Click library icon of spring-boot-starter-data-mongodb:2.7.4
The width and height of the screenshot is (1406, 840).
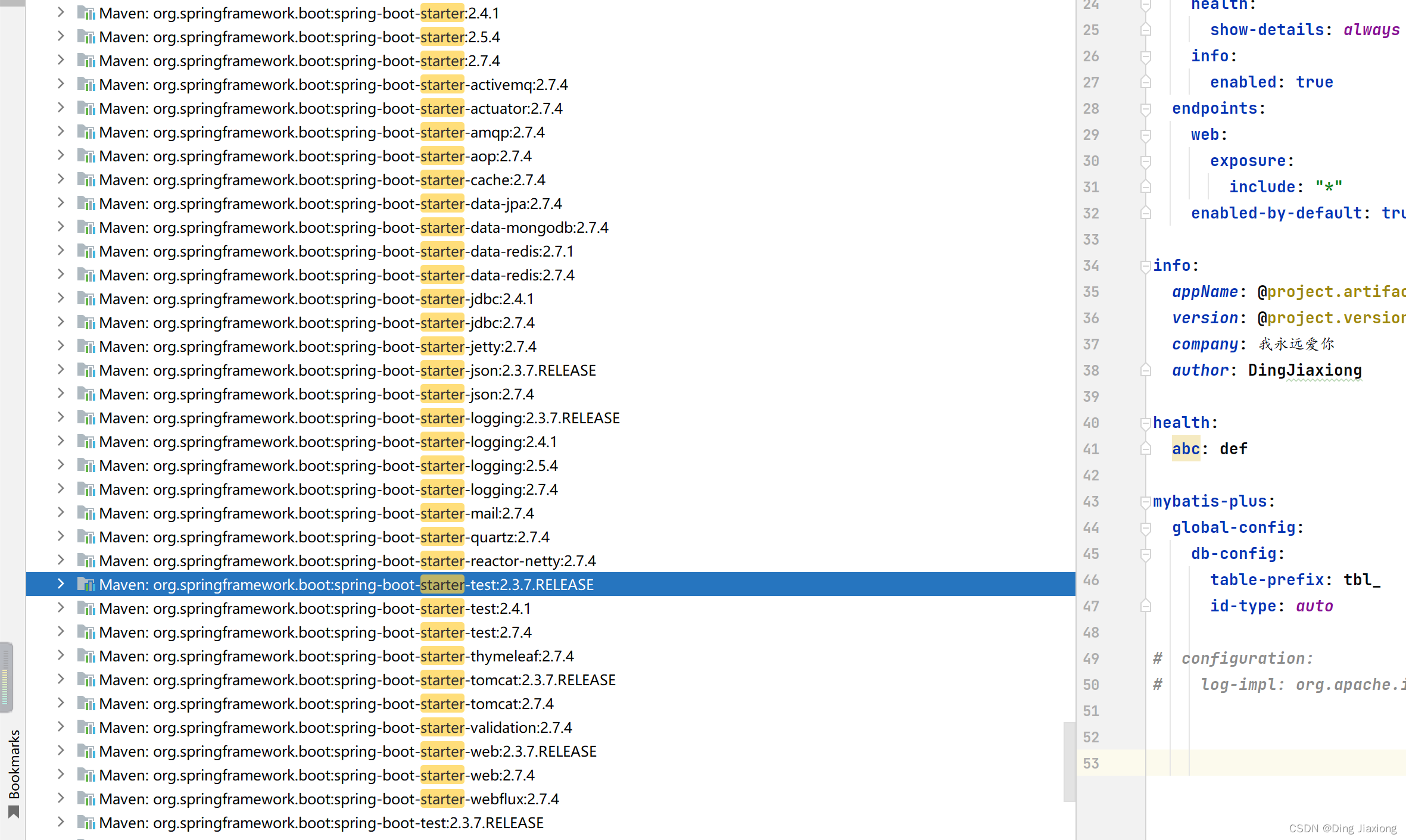(86, 227)
